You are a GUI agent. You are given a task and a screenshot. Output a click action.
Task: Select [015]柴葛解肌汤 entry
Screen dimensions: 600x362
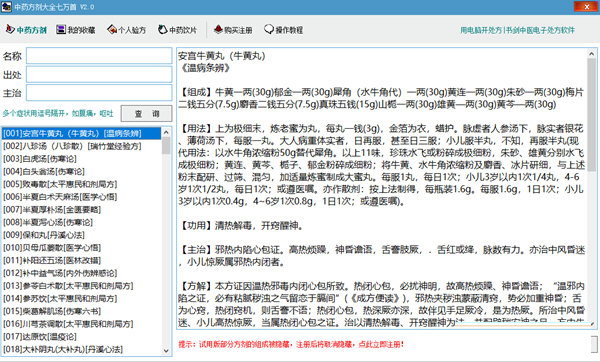(x=81, y=311)
